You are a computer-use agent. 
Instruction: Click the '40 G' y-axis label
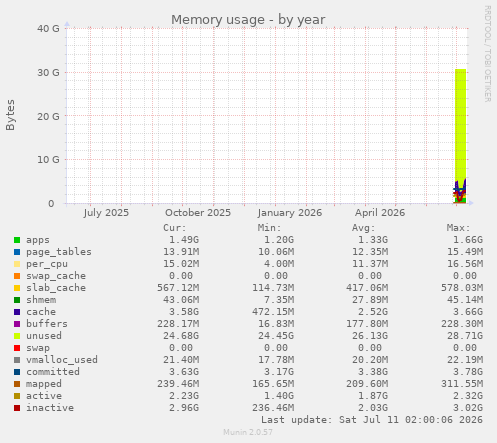[x=48, y=29]
